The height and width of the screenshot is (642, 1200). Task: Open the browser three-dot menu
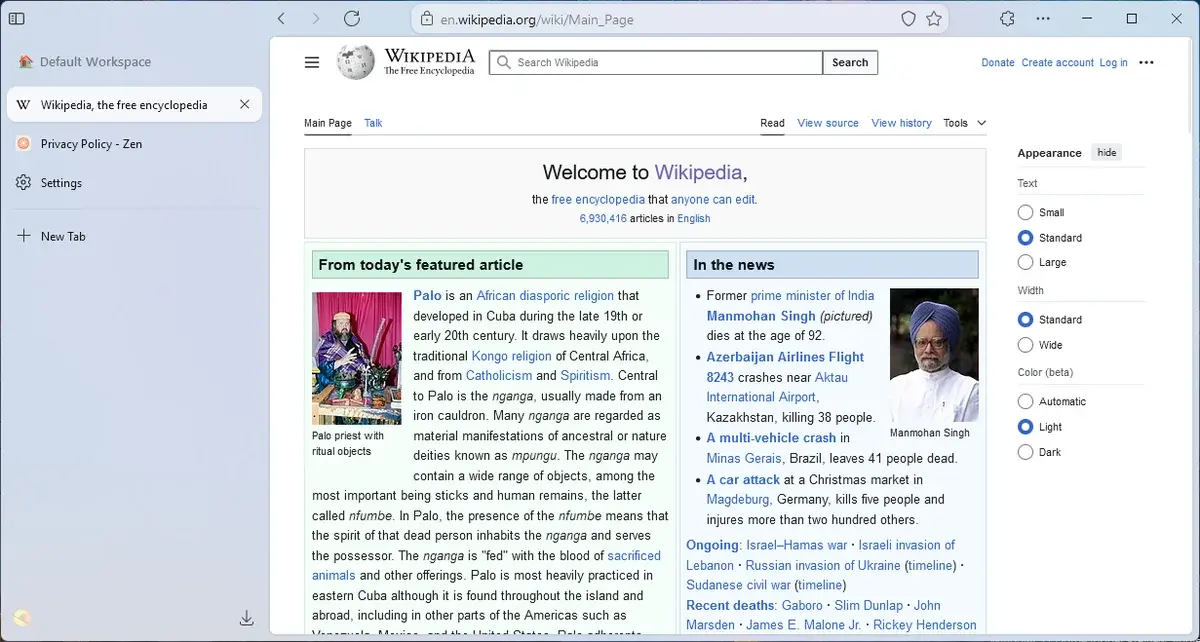(x=1043, y=18)
